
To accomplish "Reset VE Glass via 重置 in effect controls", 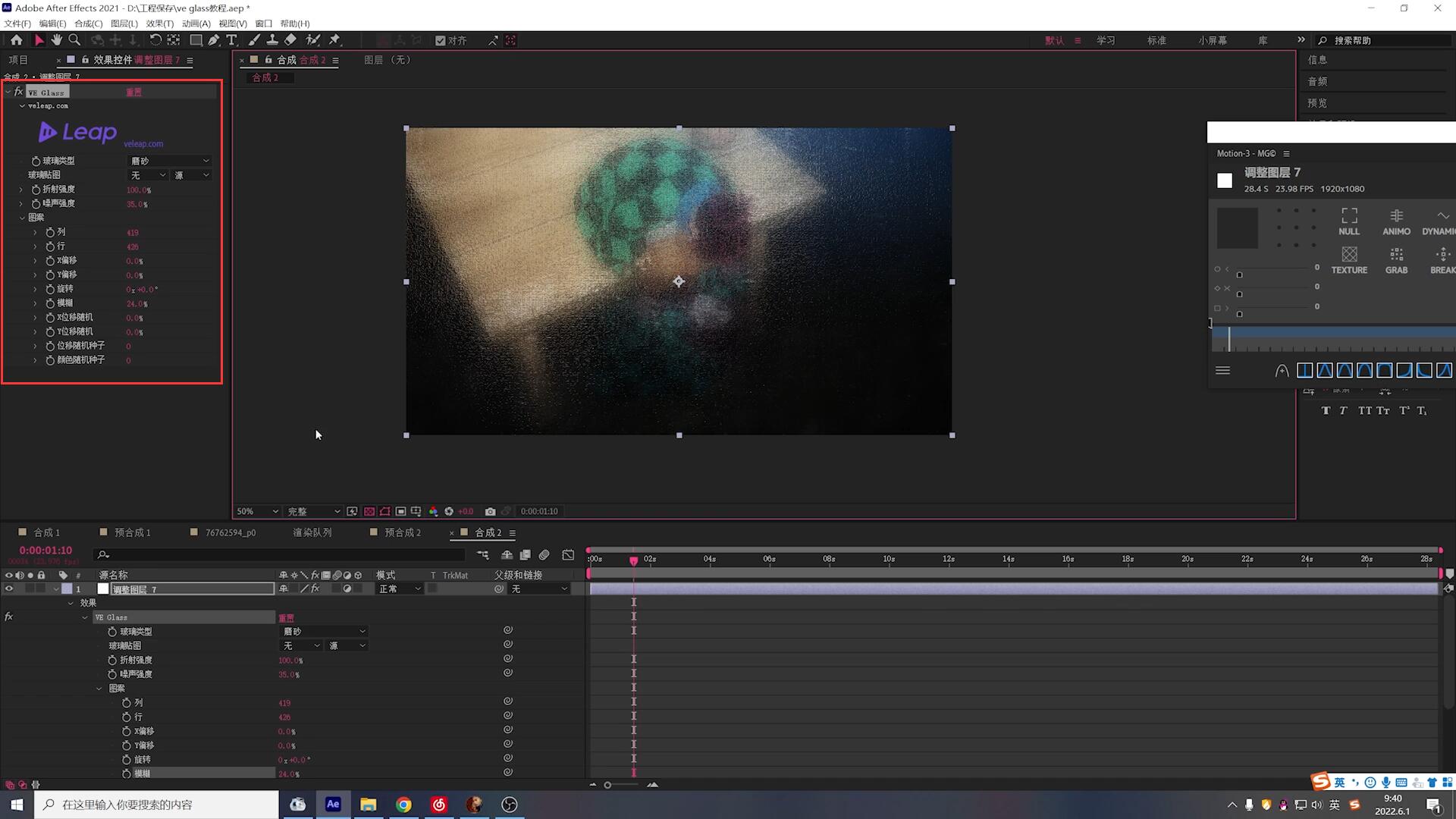I will tap(134, 93).
